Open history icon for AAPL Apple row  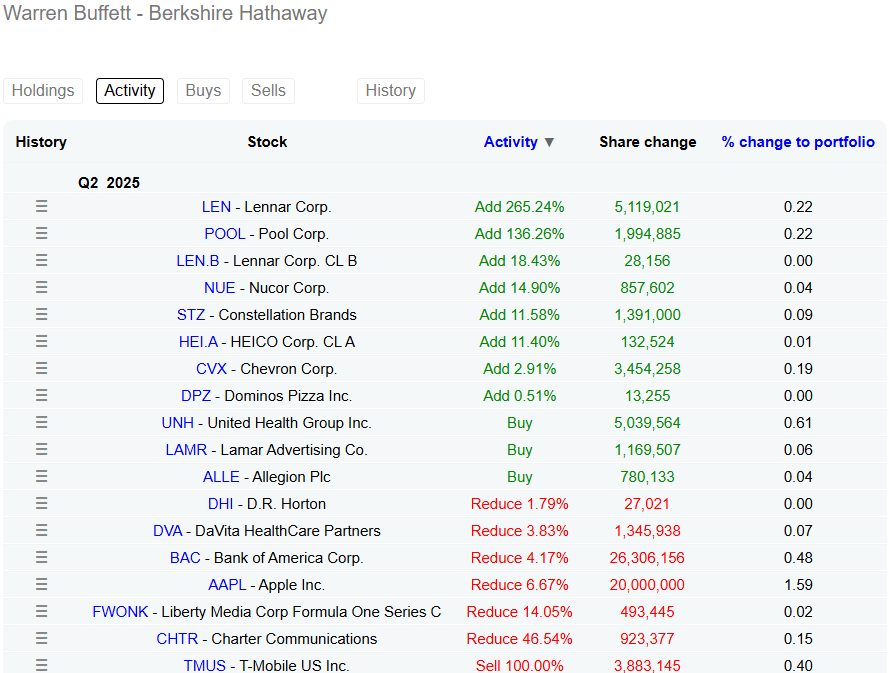[41, 585]
